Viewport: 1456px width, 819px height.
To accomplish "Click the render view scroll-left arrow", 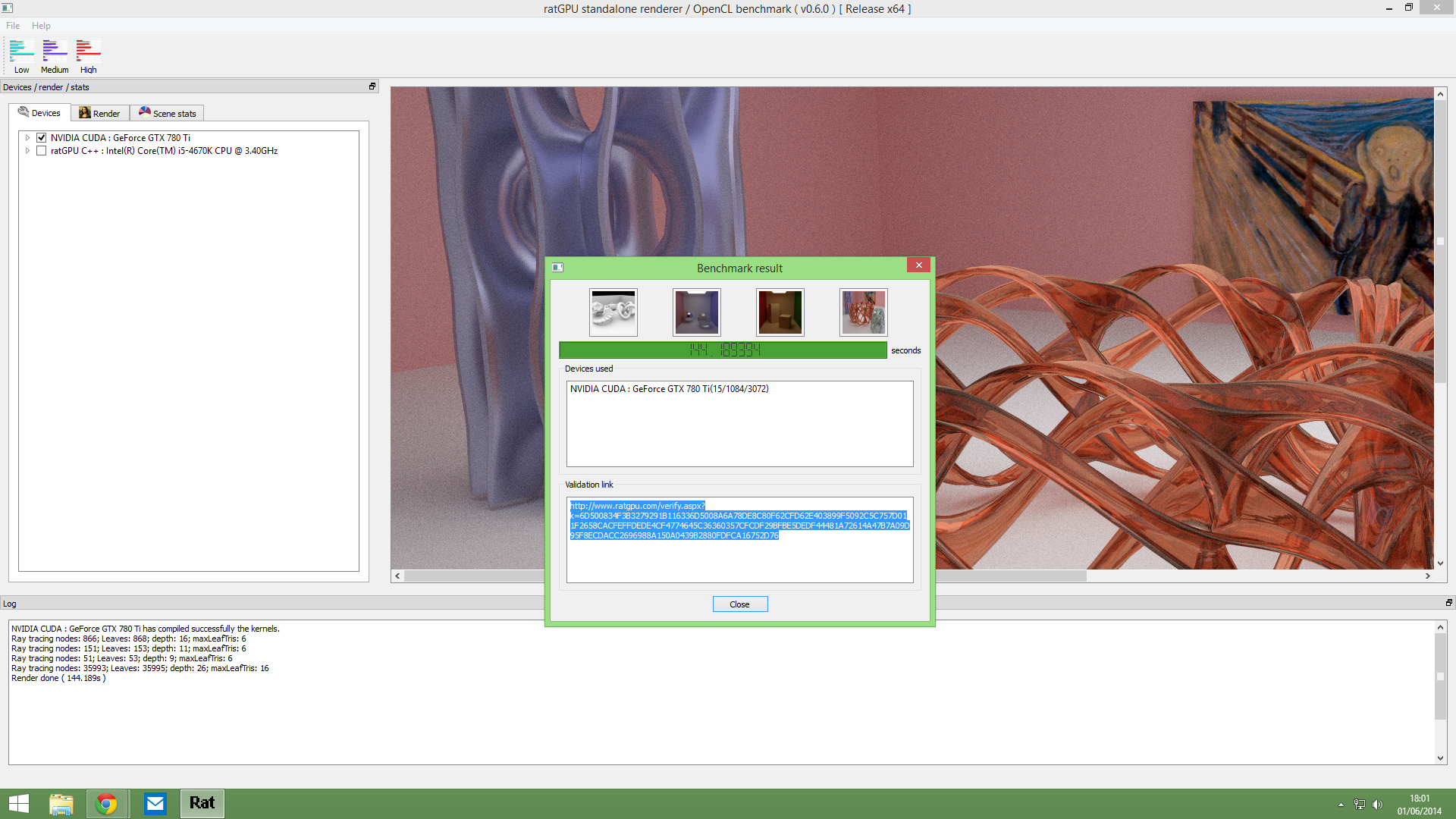I will (397, 576).
